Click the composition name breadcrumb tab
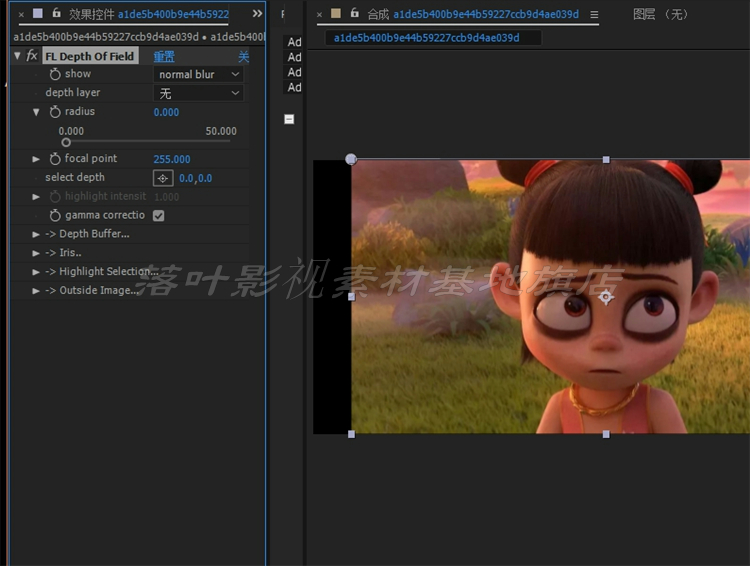The height and width of the screenshot is (566, 750). (x=433, y=38)
